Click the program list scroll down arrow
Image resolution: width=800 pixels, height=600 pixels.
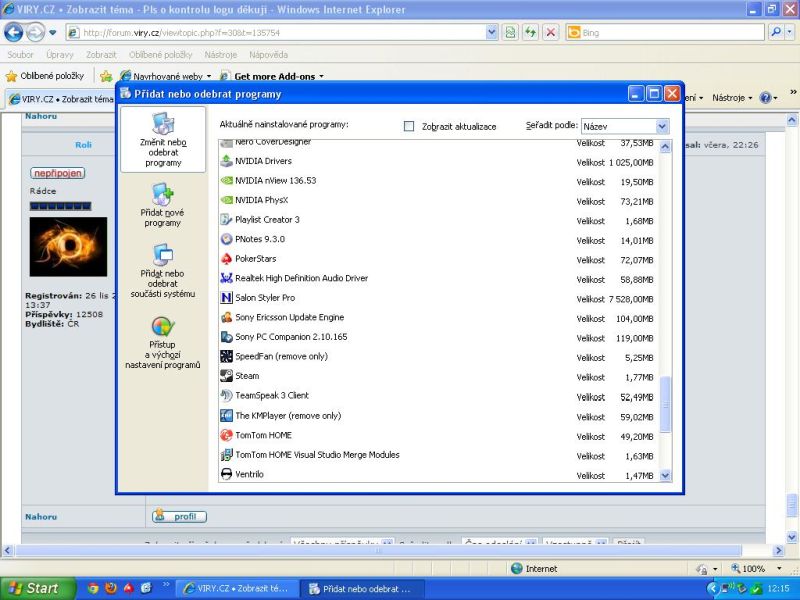click(x=665, y=476)
